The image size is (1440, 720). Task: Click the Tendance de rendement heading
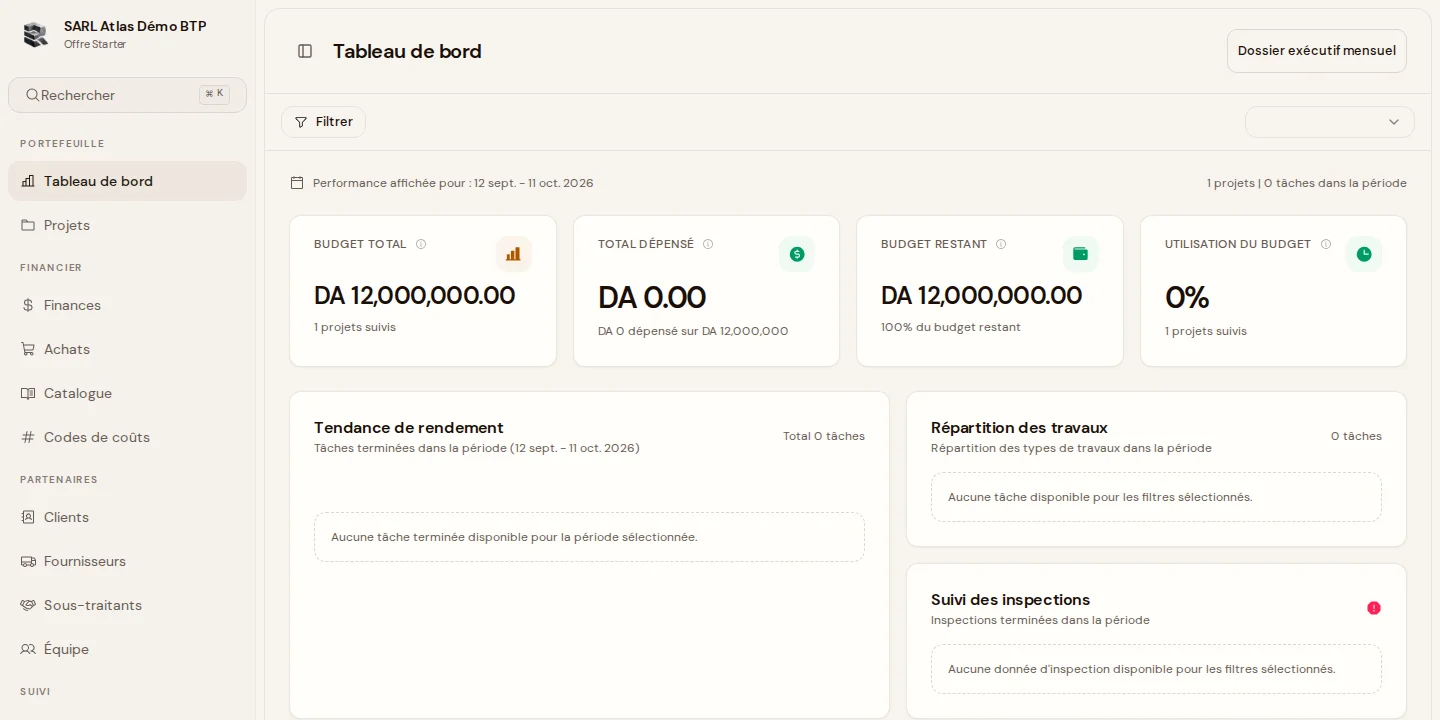(409, 428)
